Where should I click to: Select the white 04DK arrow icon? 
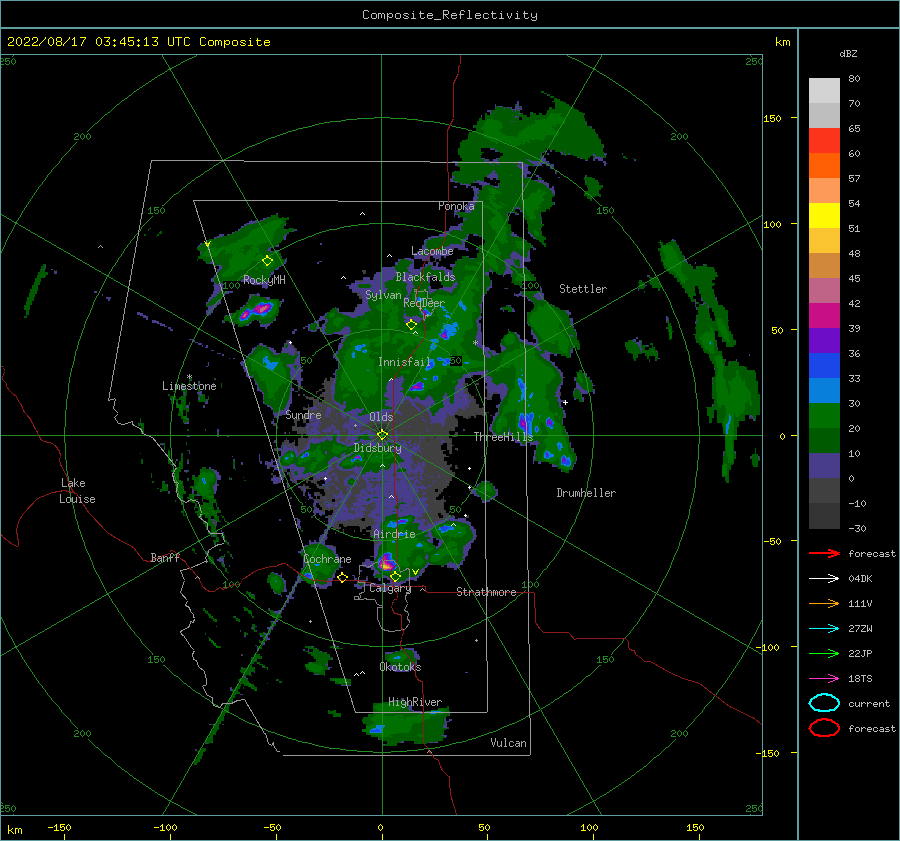tap(824, 579)
